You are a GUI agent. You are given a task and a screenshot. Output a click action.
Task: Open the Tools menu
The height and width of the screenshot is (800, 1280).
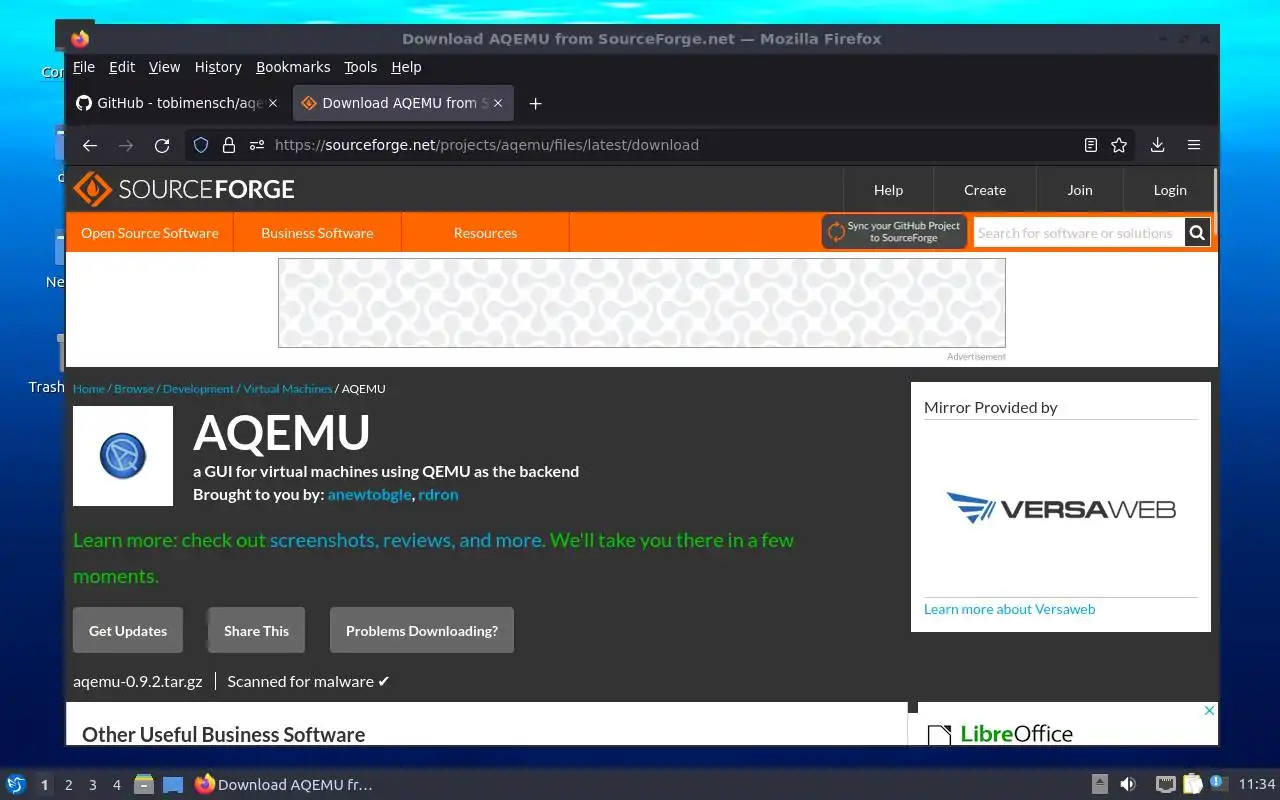coord(360,67)
